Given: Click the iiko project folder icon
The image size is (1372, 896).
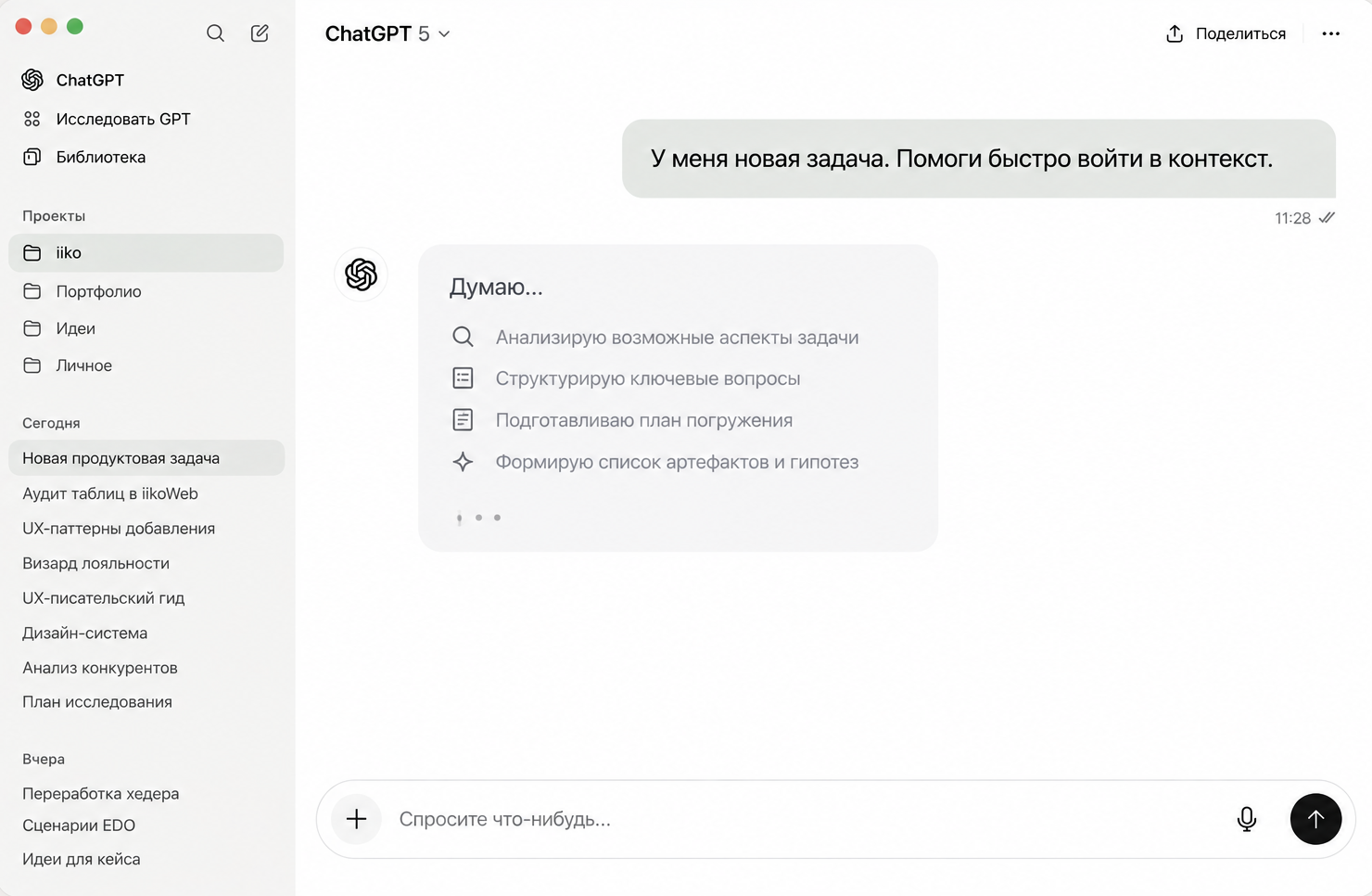Looking at the screenshot, I should (x=32, y=252).
